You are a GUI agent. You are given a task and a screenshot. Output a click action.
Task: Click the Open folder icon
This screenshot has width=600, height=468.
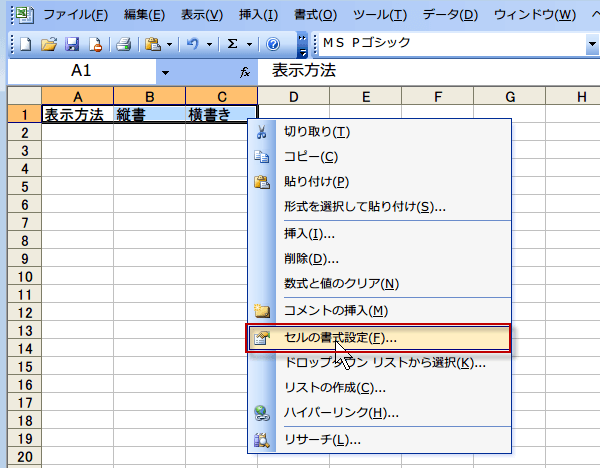49,44
